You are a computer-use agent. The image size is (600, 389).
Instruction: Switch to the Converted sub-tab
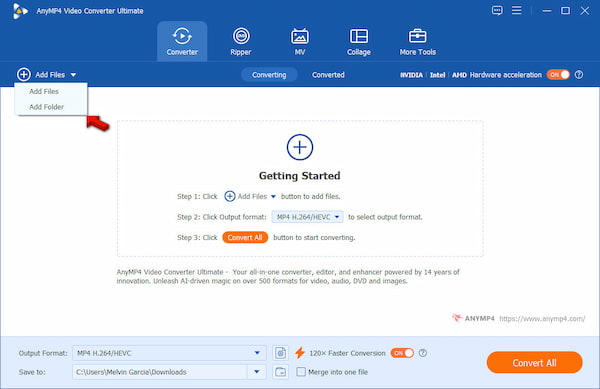point(328,75)
